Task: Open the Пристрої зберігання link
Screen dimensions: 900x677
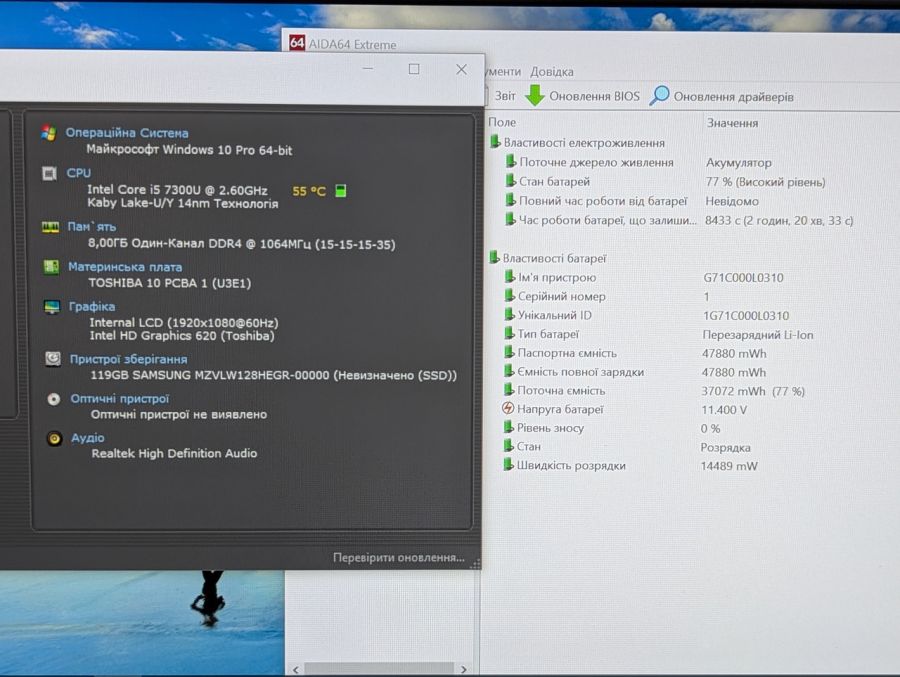Action: click(x=129, y=359)
